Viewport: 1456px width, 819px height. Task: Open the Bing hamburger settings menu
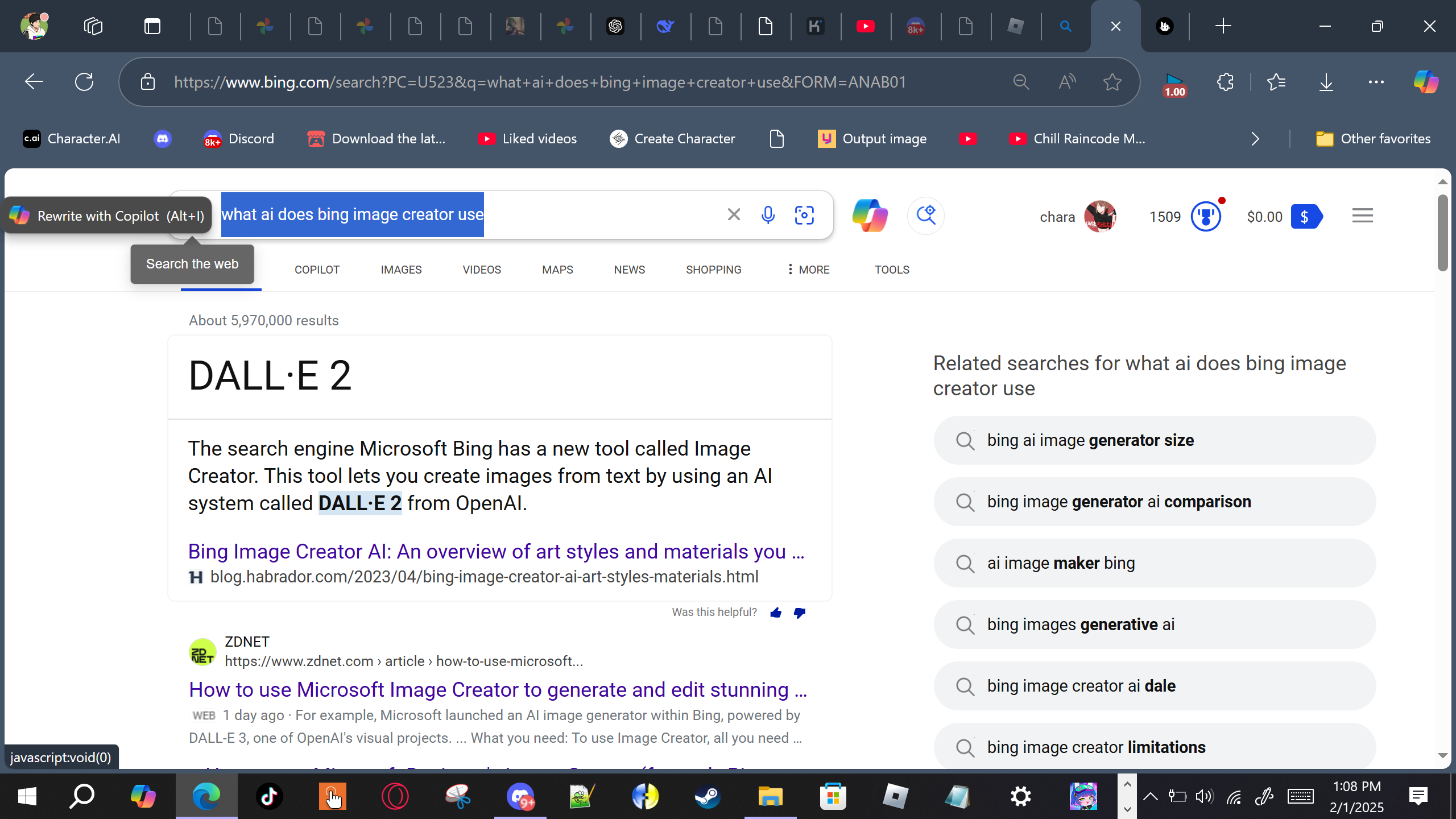point(1362,216)
